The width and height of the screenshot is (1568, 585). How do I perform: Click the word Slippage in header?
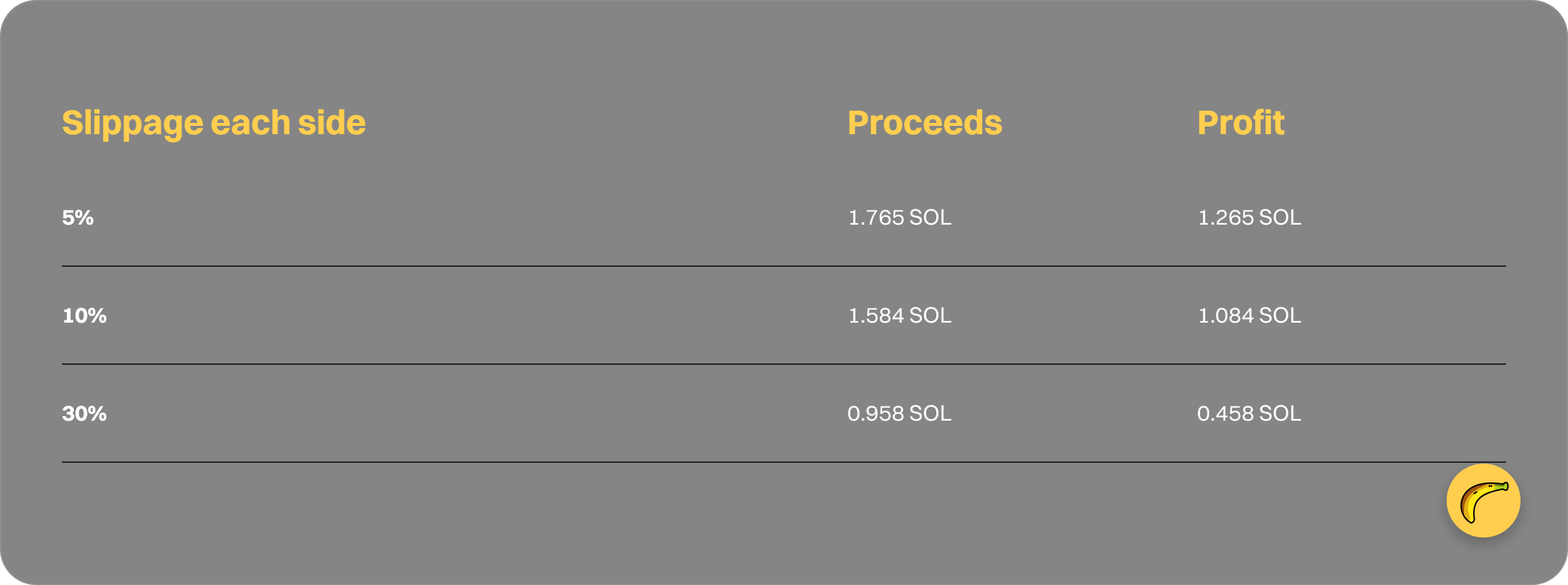click(133, 124)
